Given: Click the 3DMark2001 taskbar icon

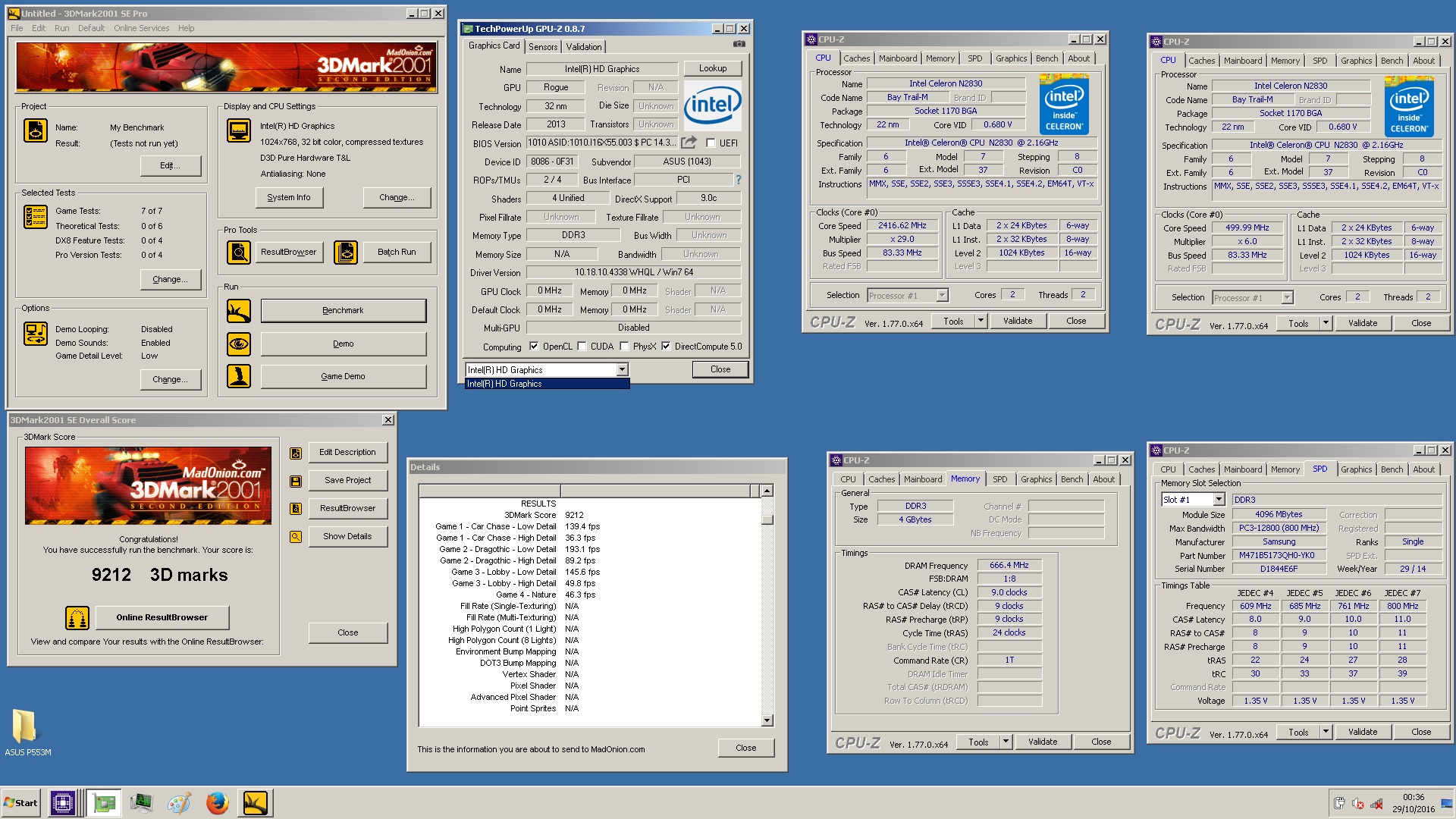Looking at the screenshot, I should (x=256, y=803).
